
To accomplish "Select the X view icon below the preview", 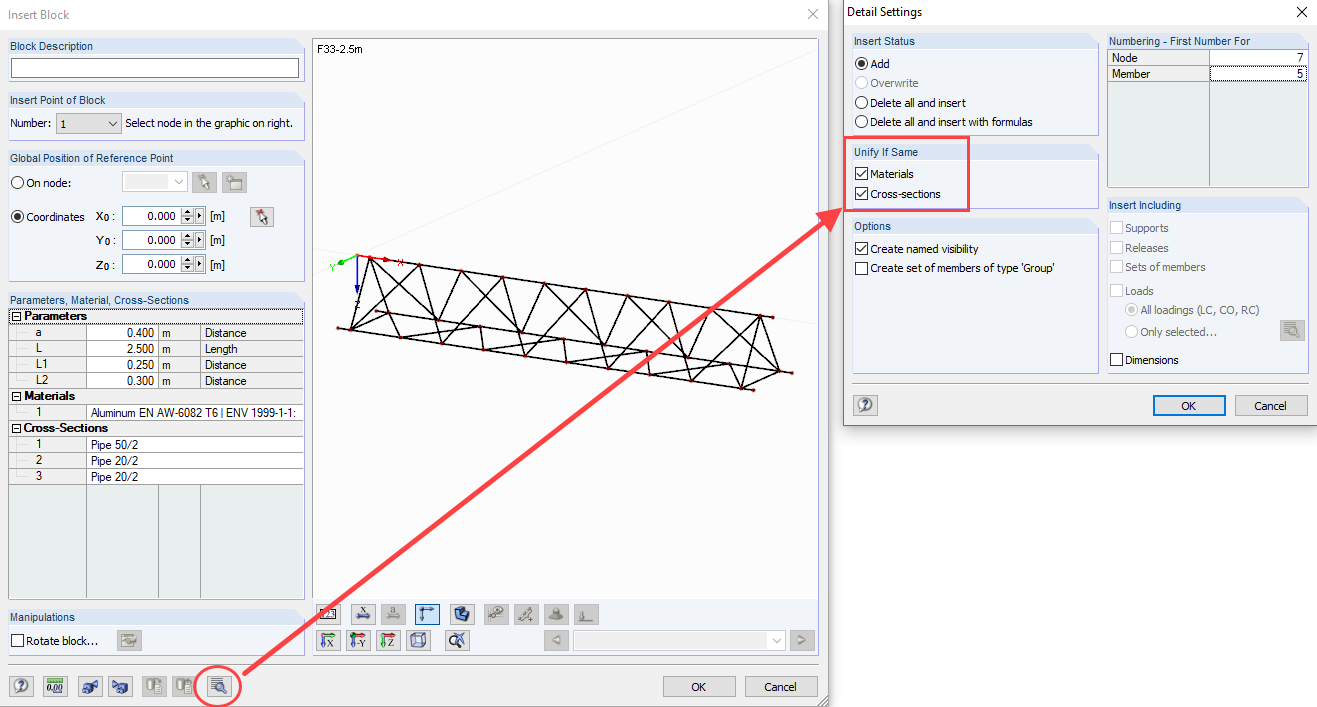I will pos(327,640).
